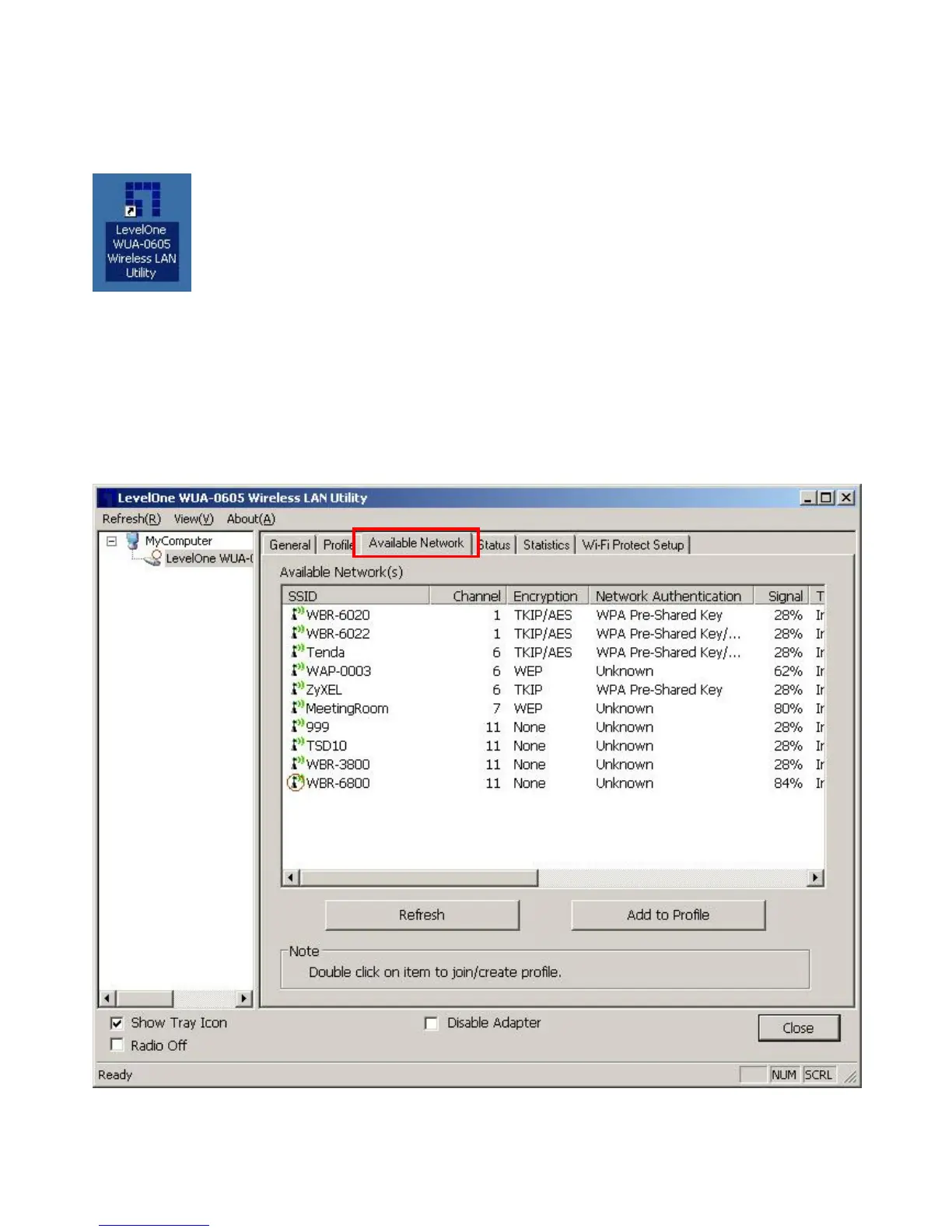The width and height of the screenshot is (952, 1232).
Task: Click the network list horizontal scrollbar thumb
Action: coord(418,877)
